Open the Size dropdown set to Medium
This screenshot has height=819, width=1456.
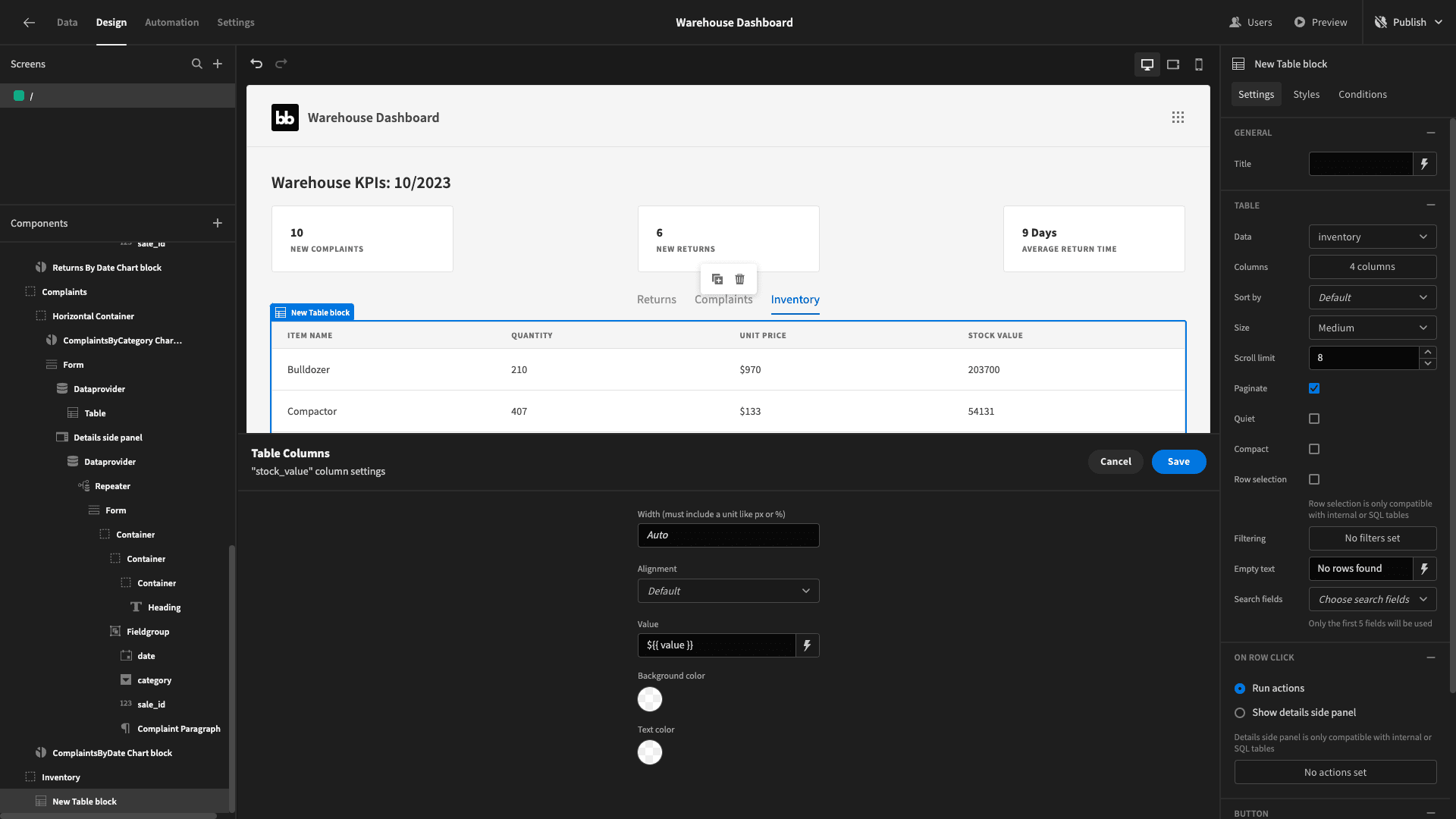1373,328
